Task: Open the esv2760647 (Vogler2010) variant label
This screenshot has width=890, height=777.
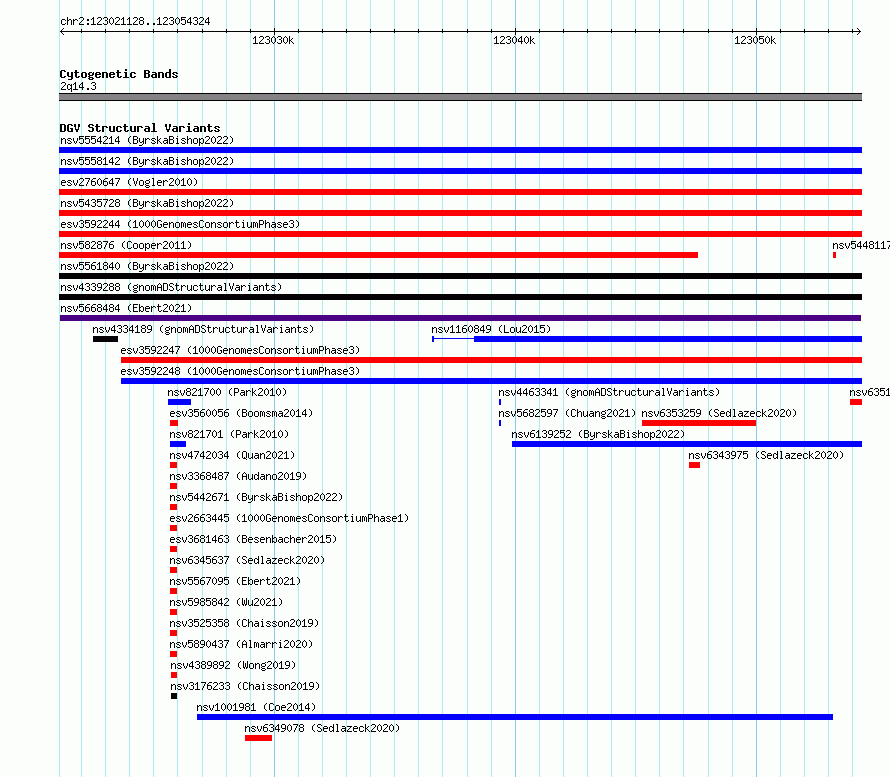Action: pos(129,182)
